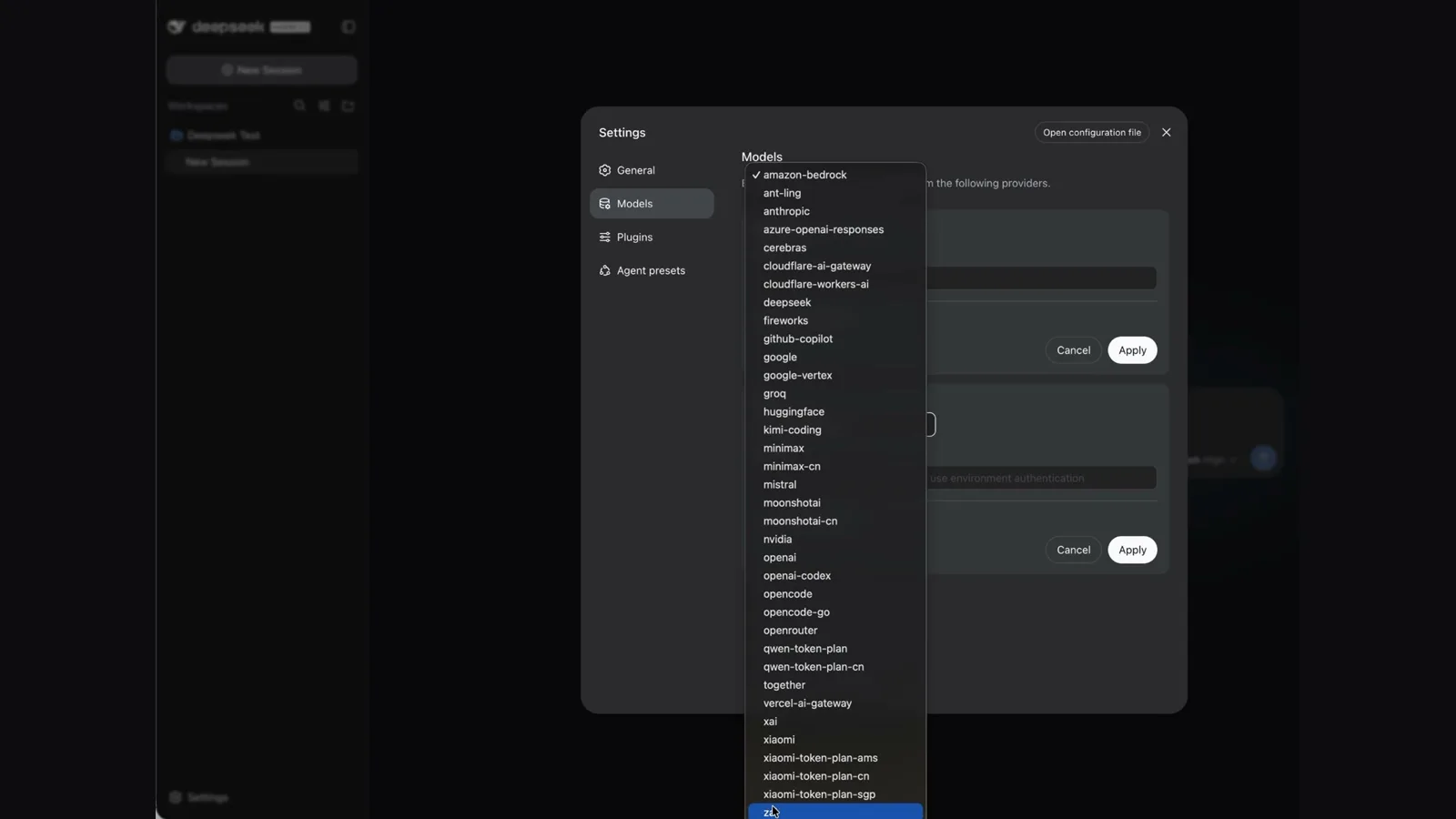Select the minimax-cn option
Image resolution: width=1456 pixels, height=819 pixels.
click(x=835, y=466)
